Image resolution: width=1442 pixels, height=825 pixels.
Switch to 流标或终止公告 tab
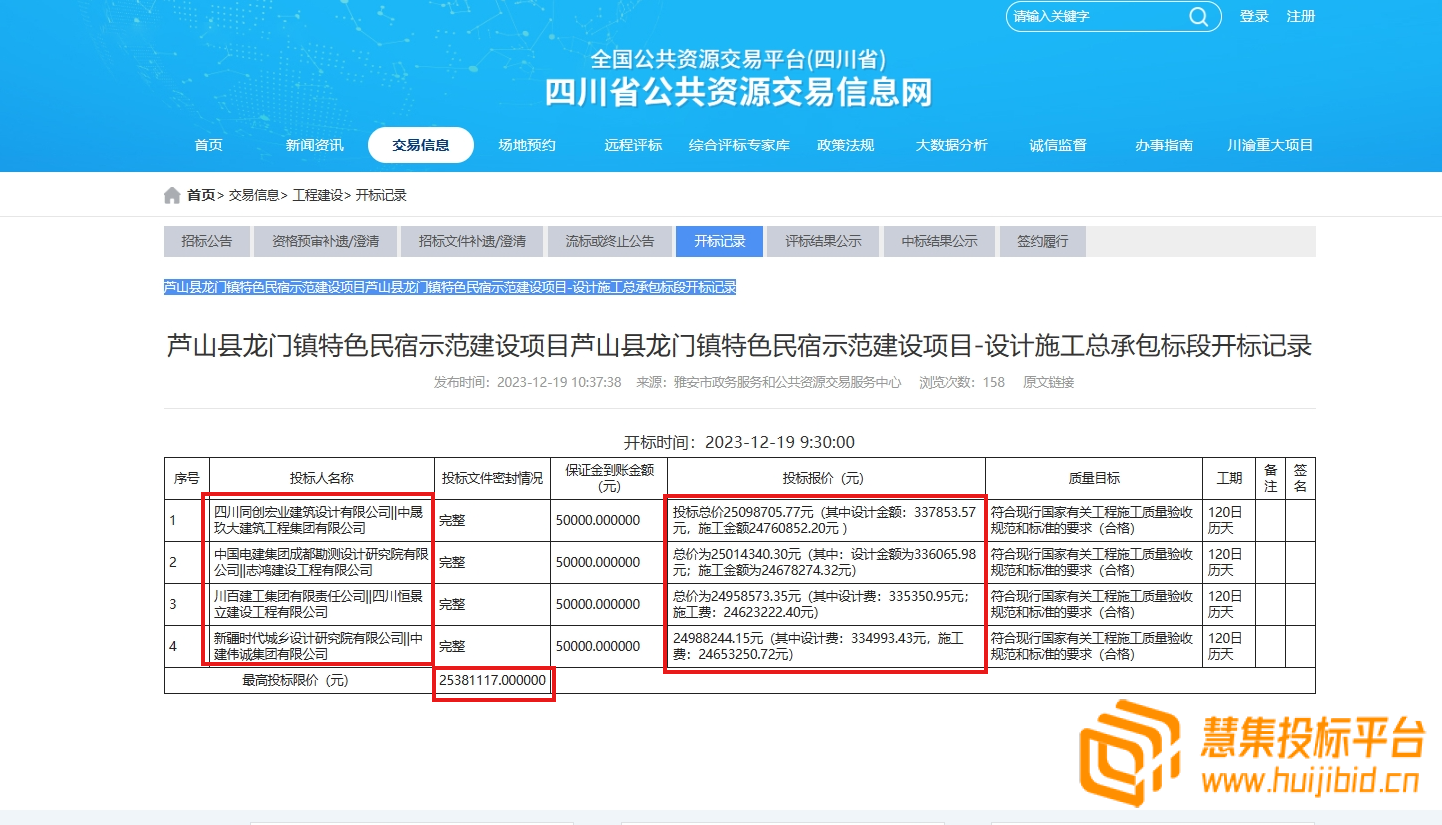click(x=610, y=241)
